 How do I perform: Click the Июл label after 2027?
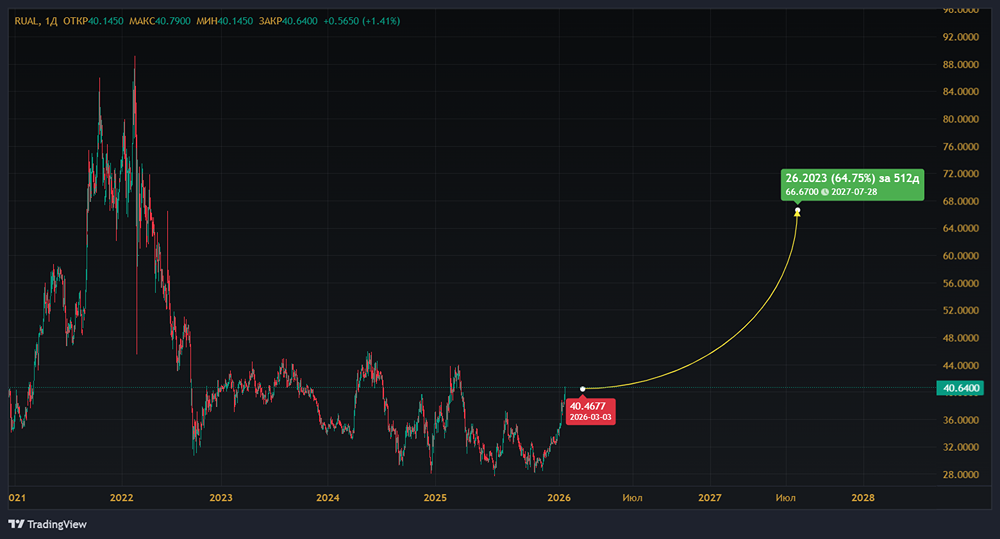coord(785,498)
